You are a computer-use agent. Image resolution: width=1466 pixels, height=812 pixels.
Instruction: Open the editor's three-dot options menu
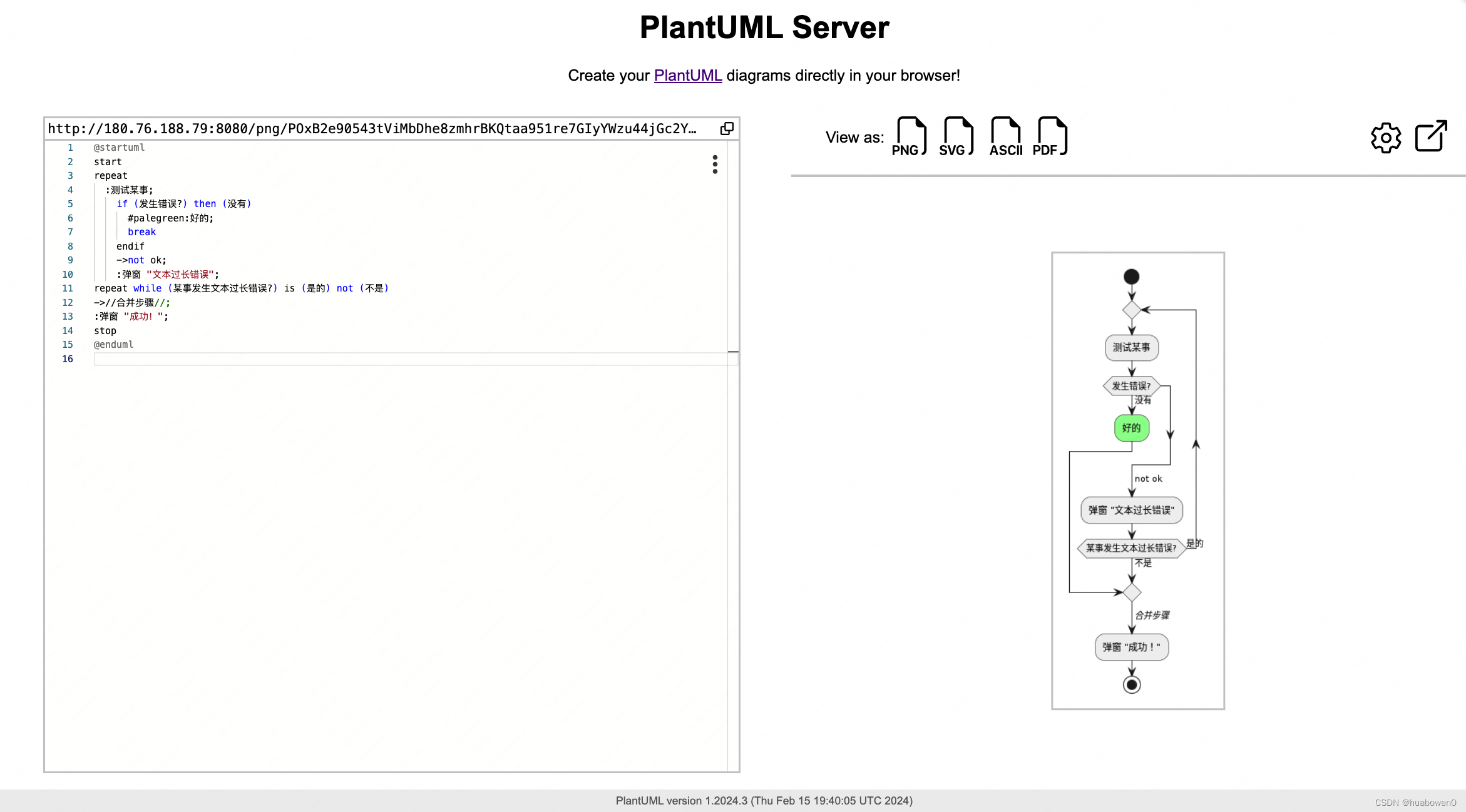[714, 165]
